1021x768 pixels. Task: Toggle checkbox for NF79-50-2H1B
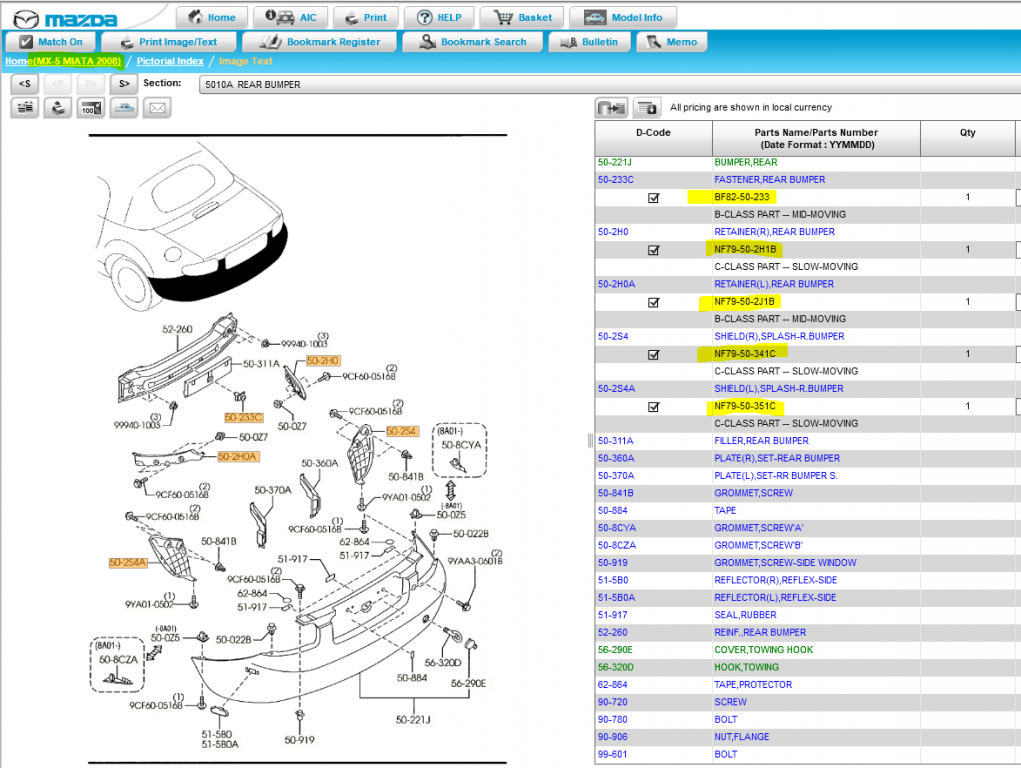[654, 250]
